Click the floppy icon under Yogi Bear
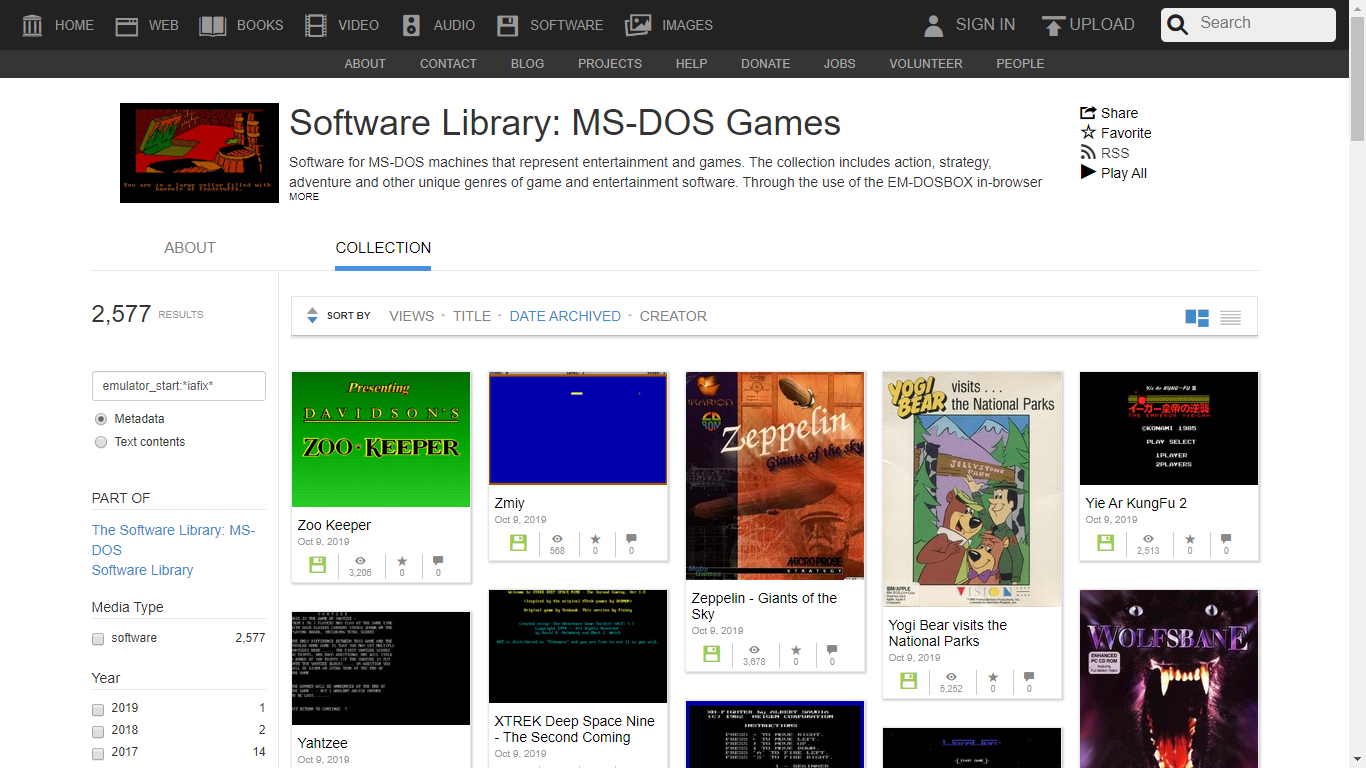Screen dimensions: 1366x768 pyautogui.click(x=909, y=681)
